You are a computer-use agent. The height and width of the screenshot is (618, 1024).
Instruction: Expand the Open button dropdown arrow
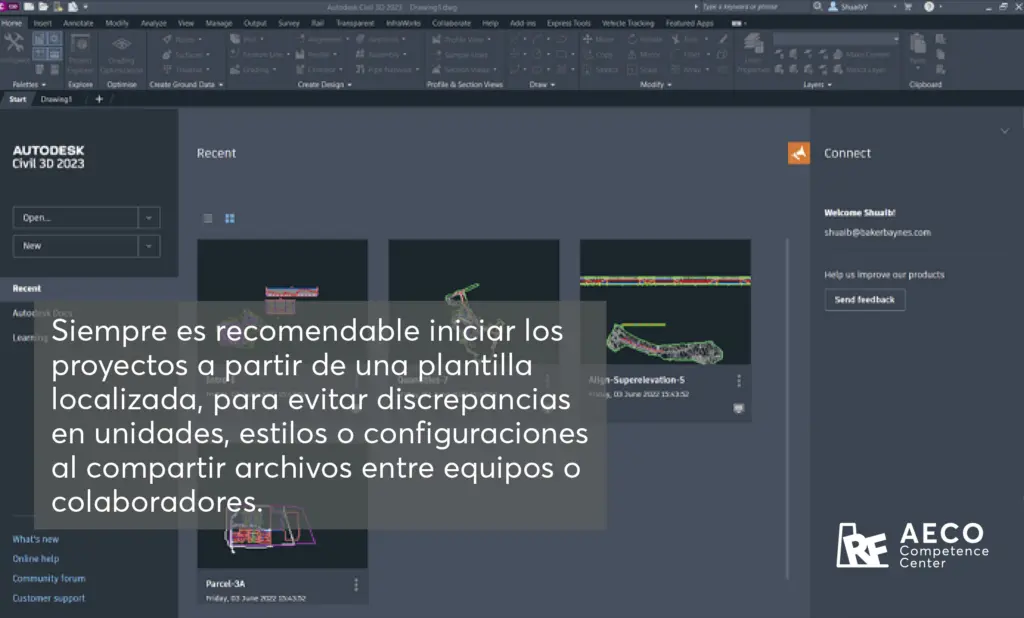click(x=149, y=217)
